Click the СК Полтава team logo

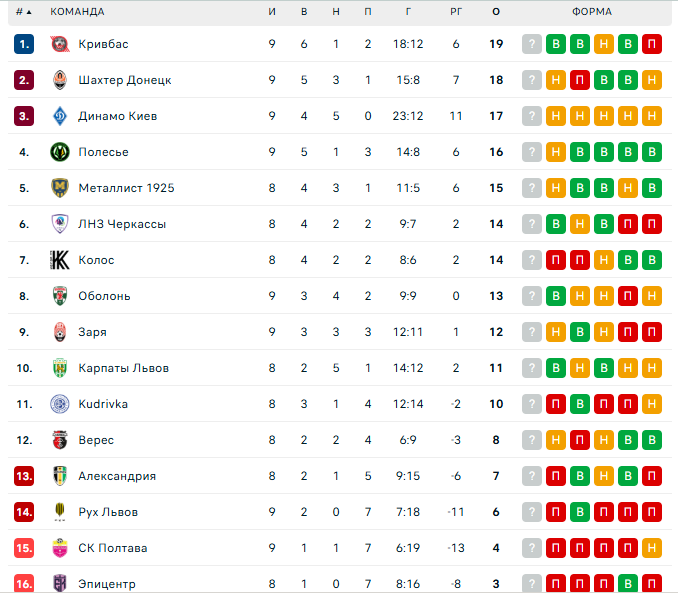coord(59,548)
